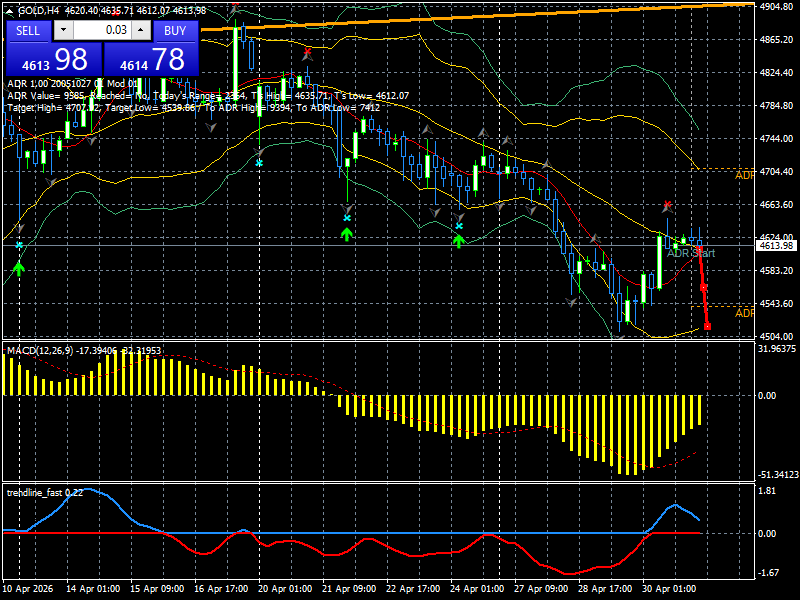Click the 0.03 volume input field
The width and height of the screenshot is (800, 600).
click(x=102, y=30)
